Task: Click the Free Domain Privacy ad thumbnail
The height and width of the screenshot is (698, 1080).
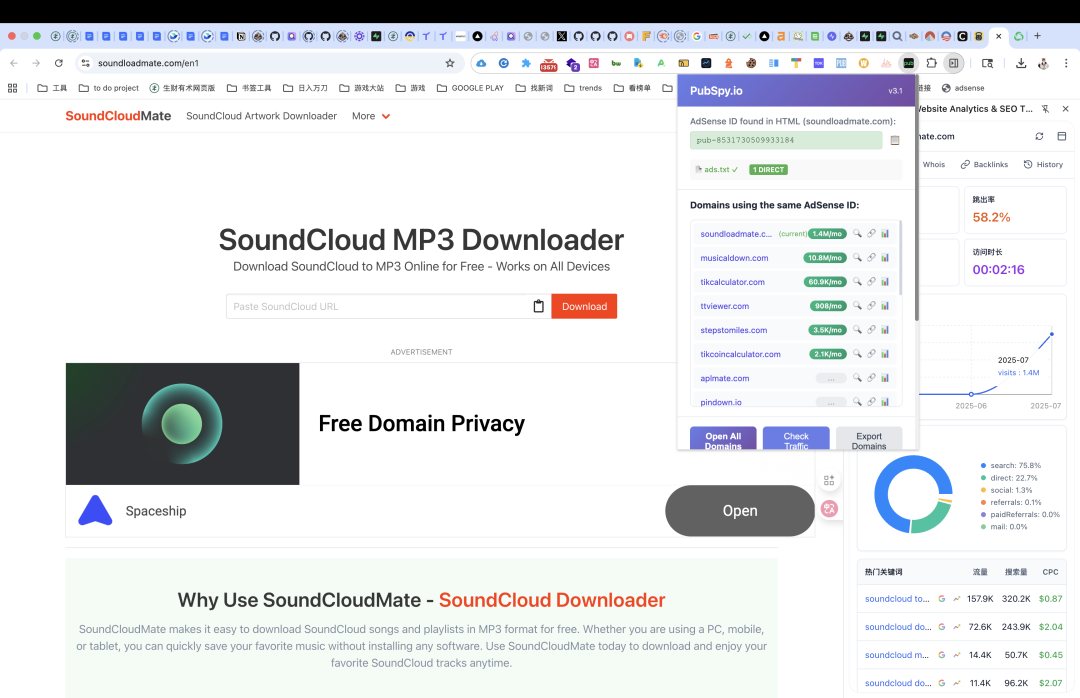Action: click(x=183, y=424)
